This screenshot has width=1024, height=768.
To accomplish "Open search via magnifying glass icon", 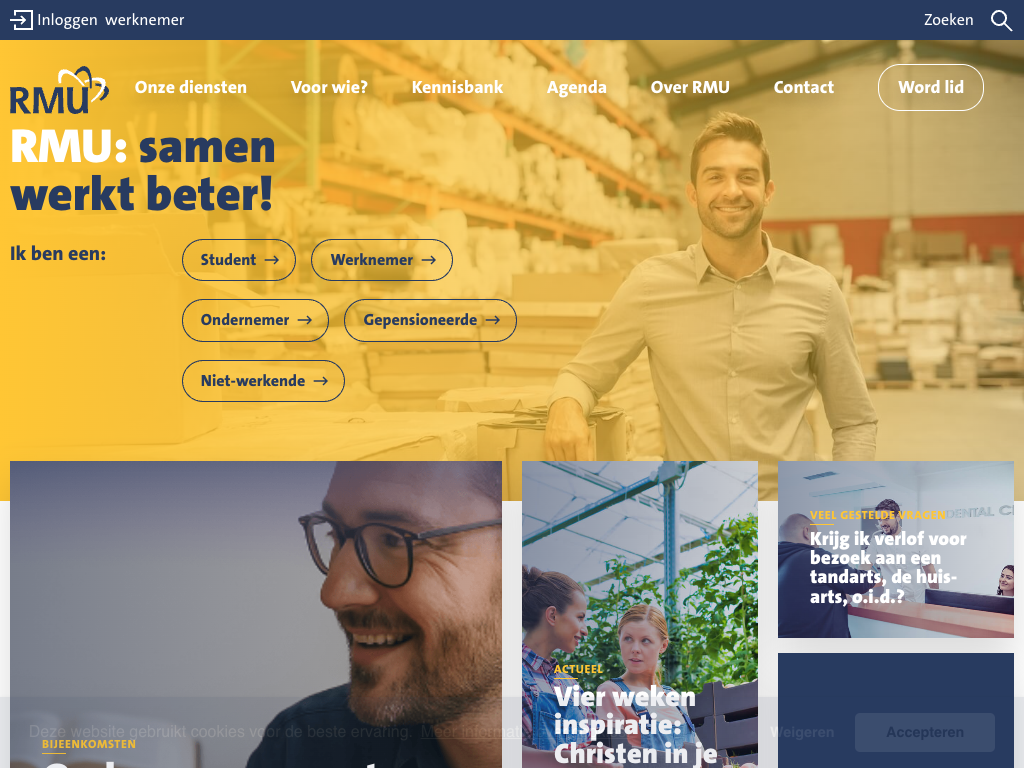I will (x=1001, y=20).
